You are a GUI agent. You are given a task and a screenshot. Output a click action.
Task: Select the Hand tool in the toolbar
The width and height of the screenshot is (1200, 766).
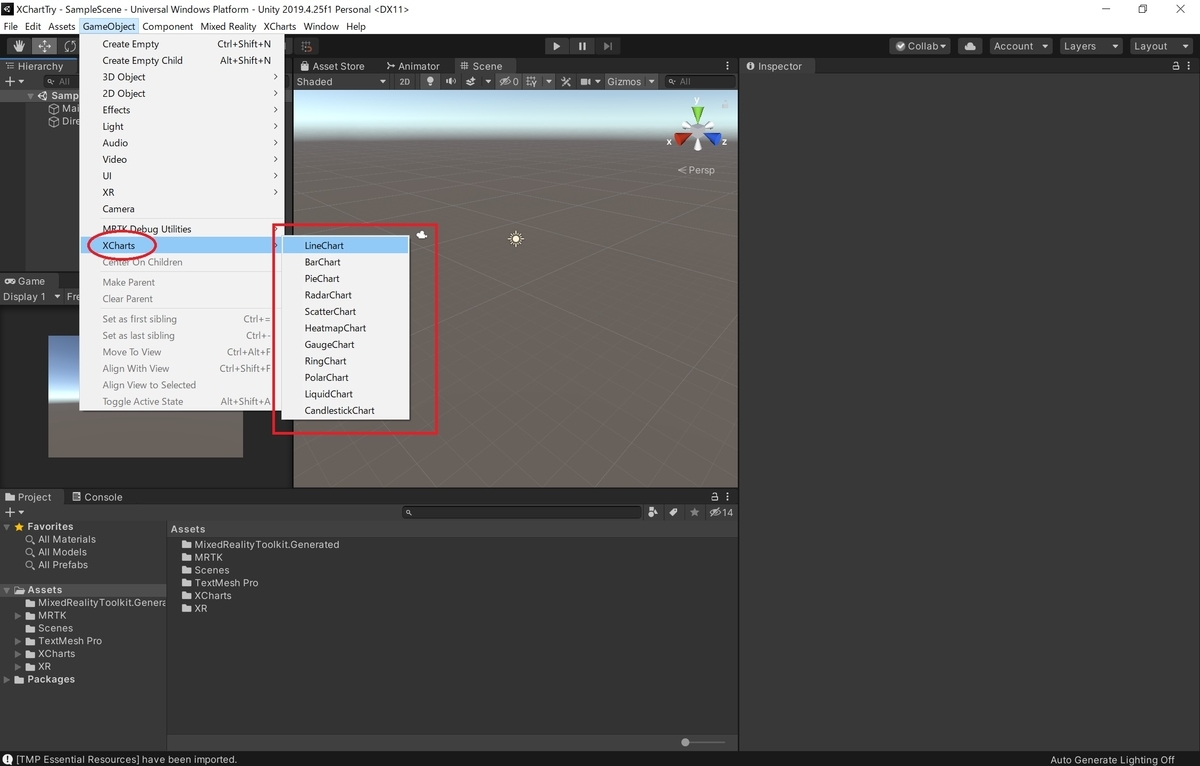[17, 46]
